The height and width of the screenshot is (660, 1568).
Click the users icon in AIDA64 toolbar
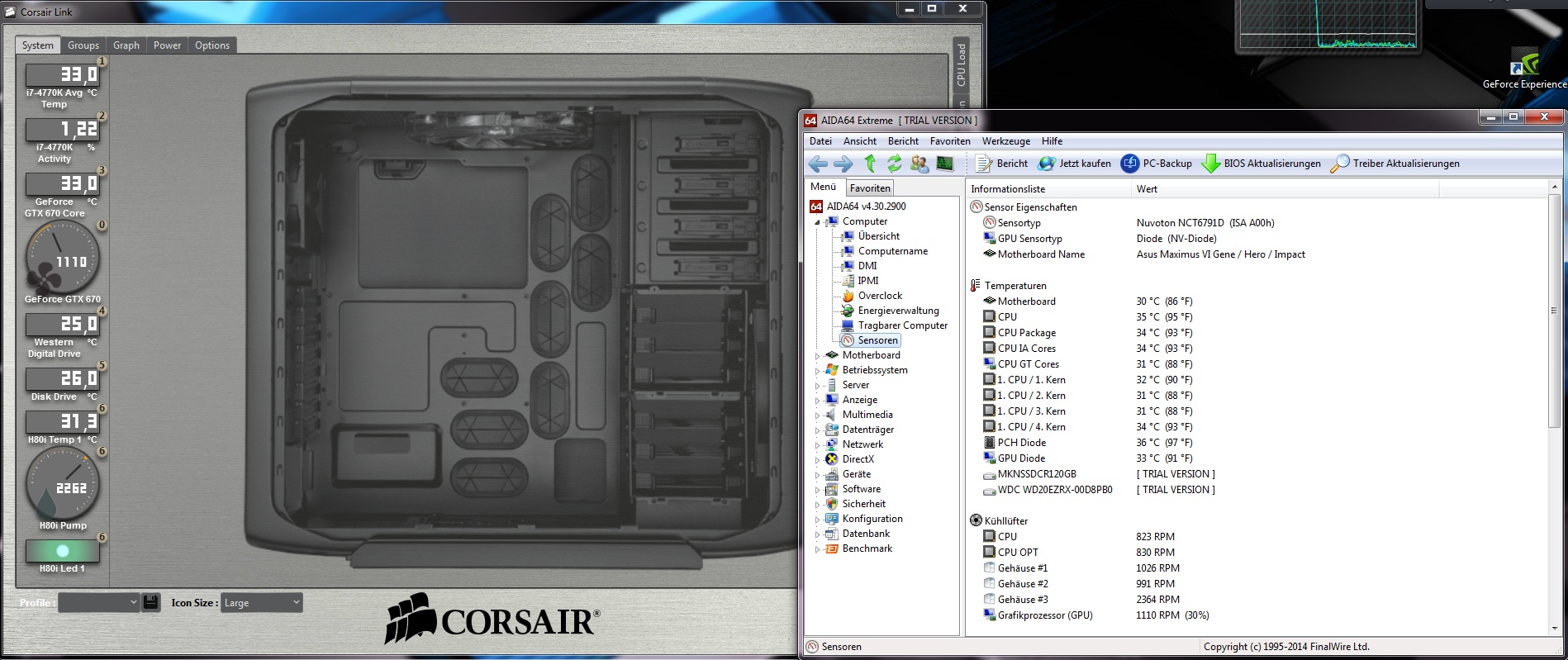point(919,164)
